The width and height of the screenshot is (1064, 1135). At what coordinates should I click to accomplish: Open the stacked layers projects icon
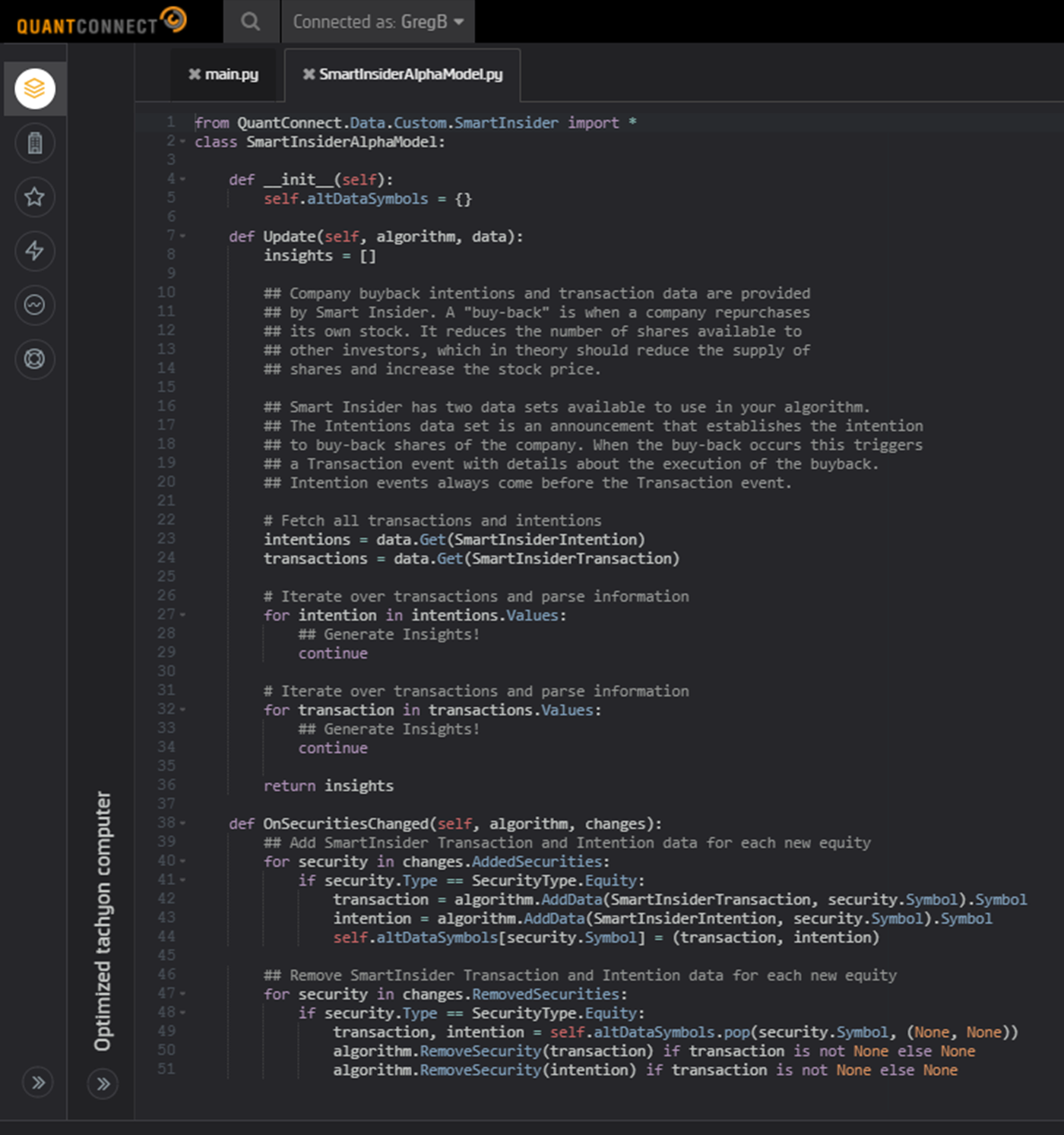[35, 89]
